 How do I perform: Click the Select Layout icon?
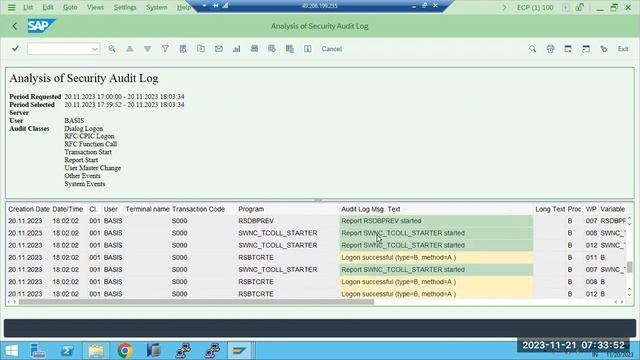click(272, 49)
